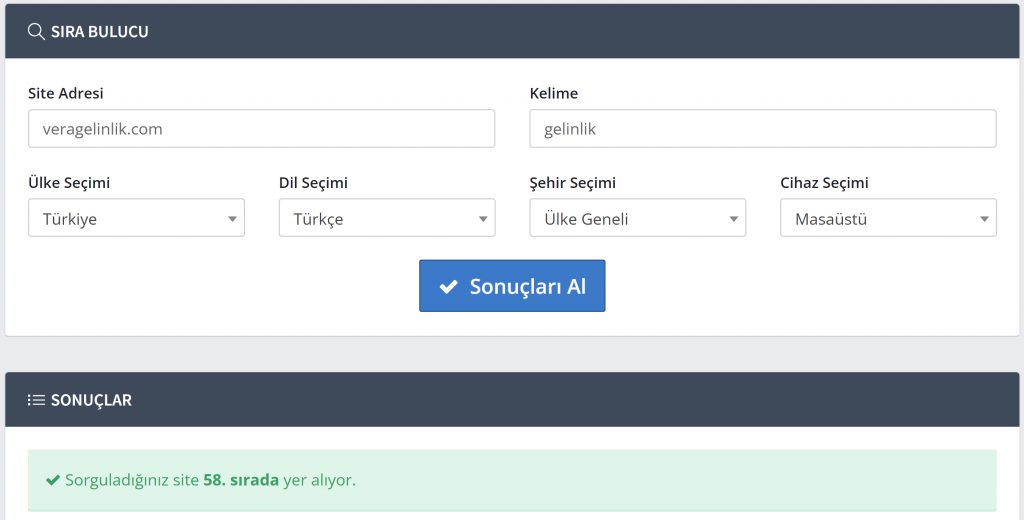Expand the Cihaz Seçimi dropdown showing Masaüstü
1024x520 pixels.
coord(888,218)
